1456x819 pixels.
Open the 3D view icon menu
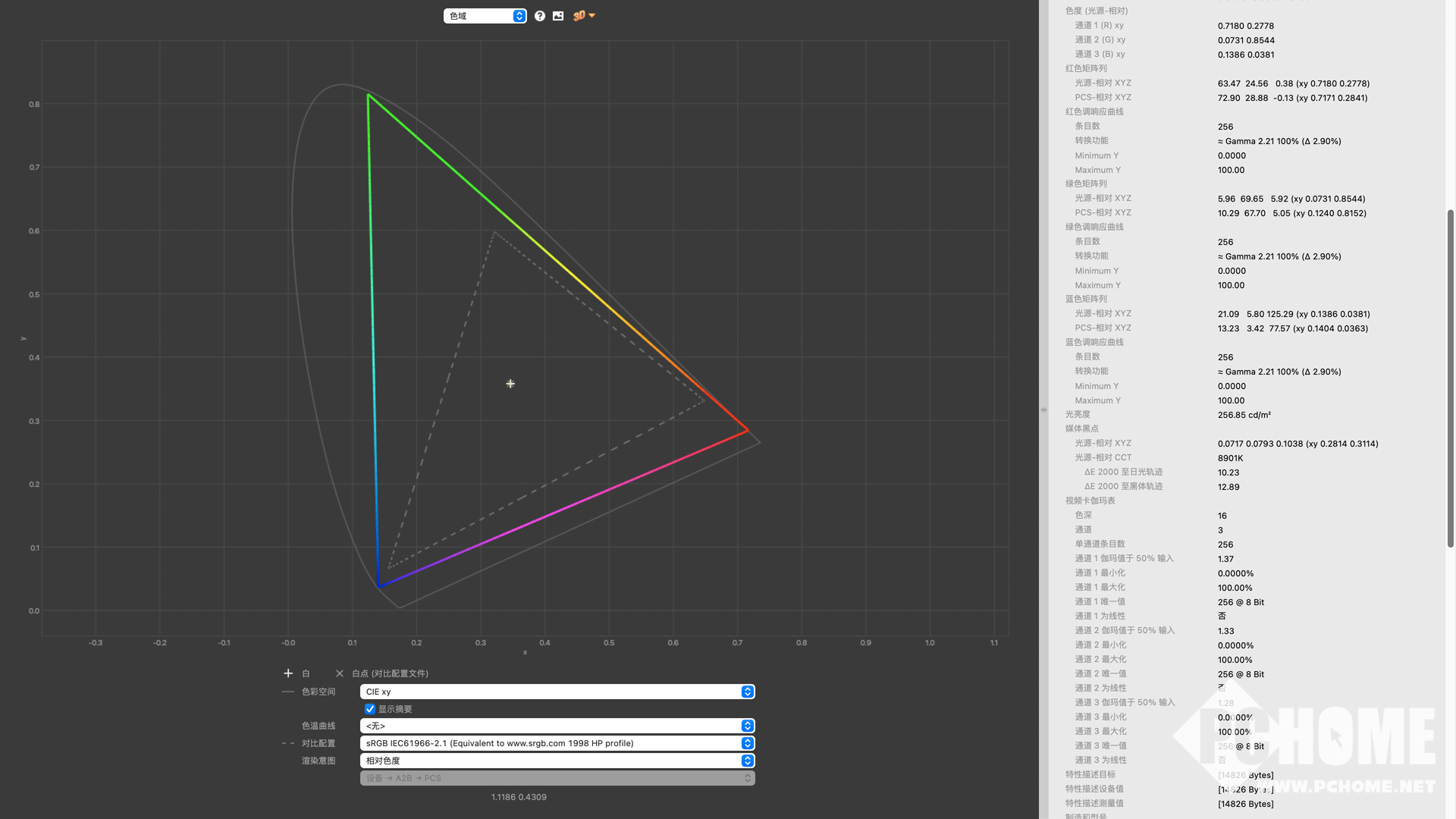click(x=584, y=16)
